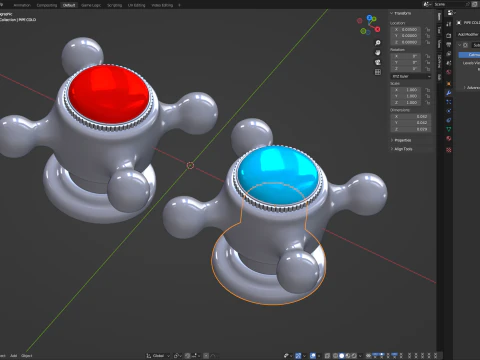Click the Dimensions Z value field
480x360 pixels.
point(411,129)
